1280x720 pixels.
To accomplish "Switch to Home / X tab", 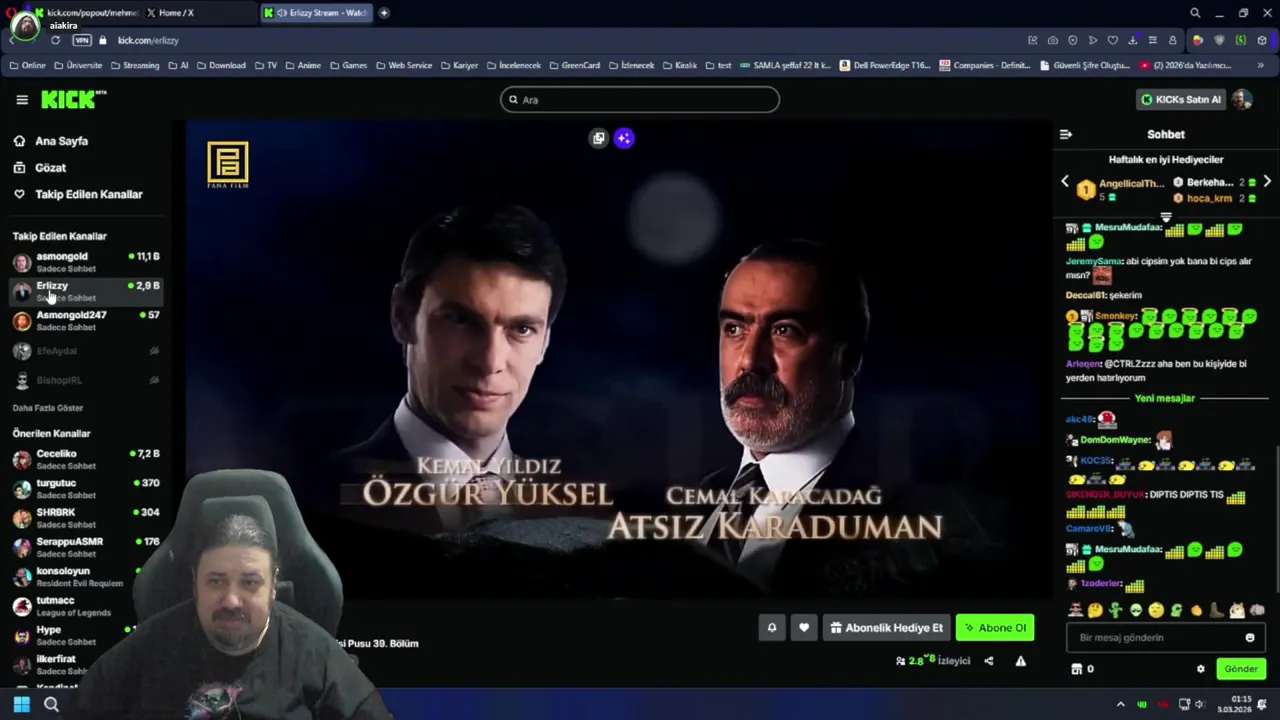I will tap(200, 13).
